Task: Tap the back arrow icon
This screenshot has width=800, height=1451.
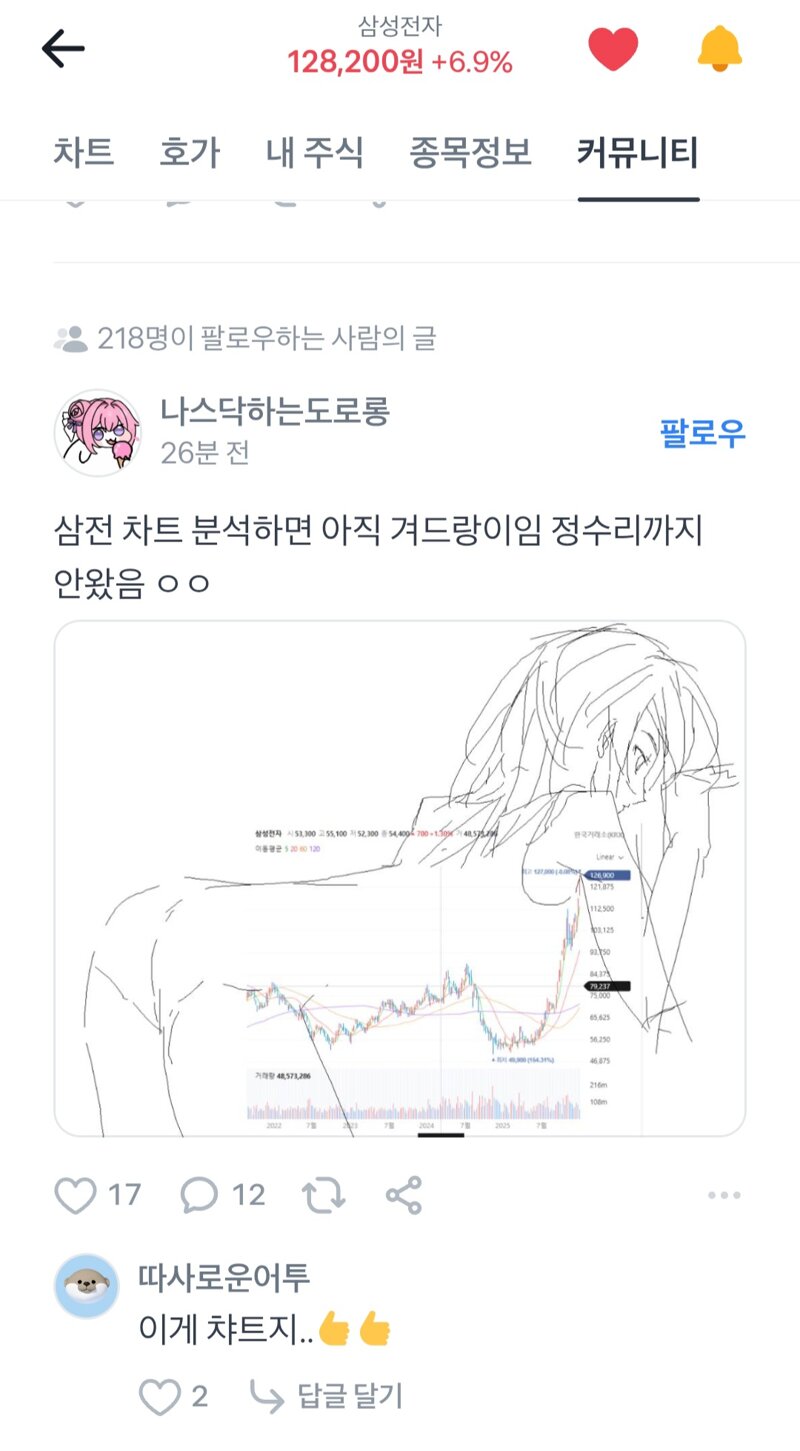Action: [63, 48]
